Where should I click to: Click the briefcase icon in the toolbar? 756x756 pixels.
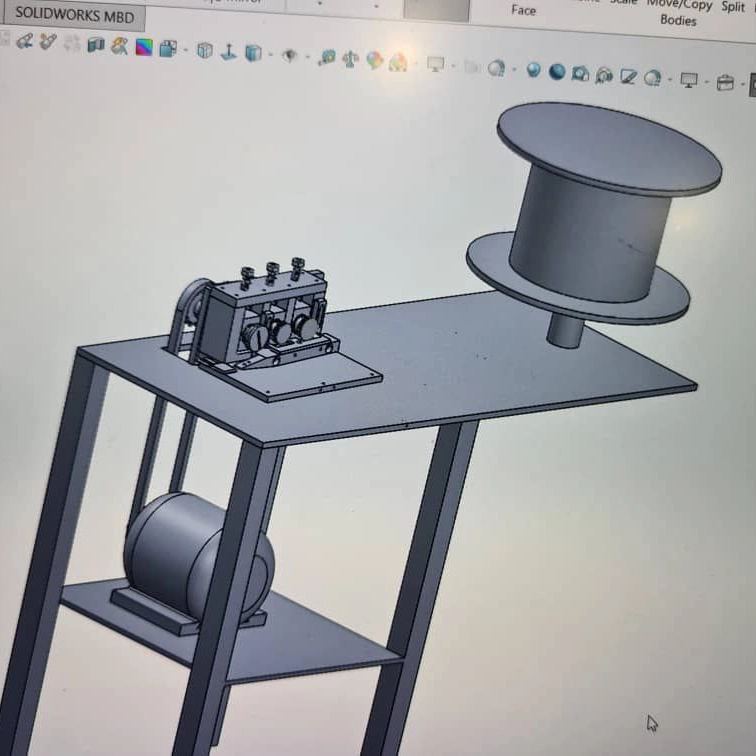[725, 83]
